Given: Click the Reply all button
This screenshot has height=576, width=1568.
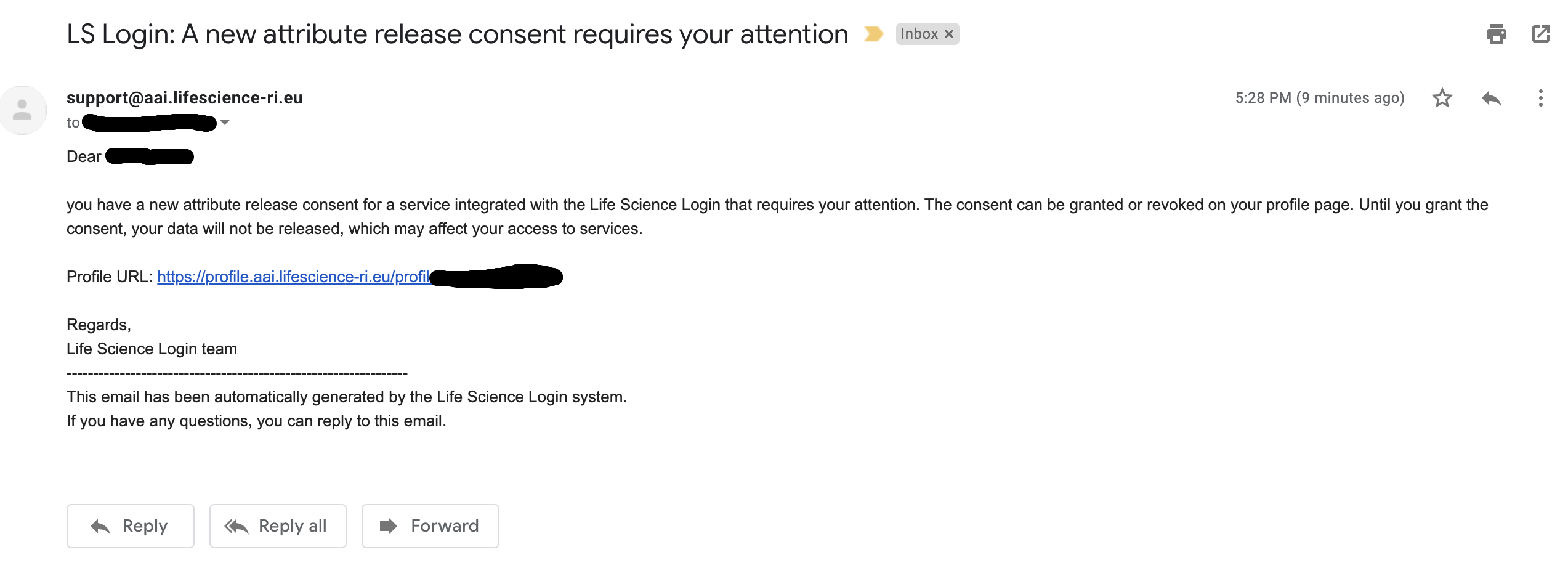Looking at the screenshot, I should coord(278,525).
